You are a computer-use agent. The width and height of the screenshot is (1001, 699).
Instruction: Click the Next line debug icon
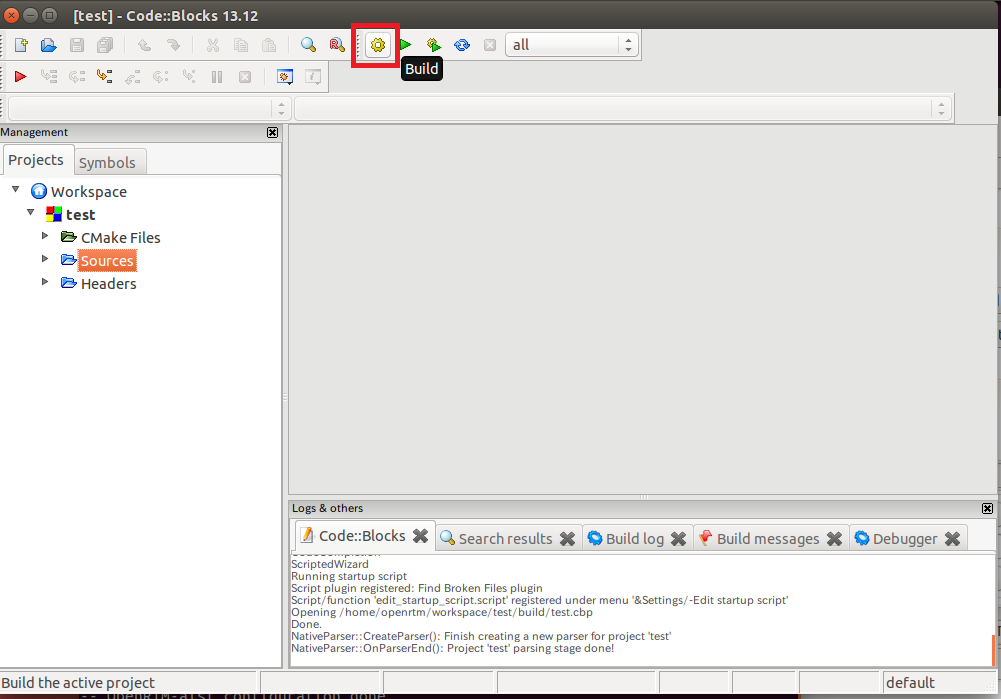tap(77, 77)
